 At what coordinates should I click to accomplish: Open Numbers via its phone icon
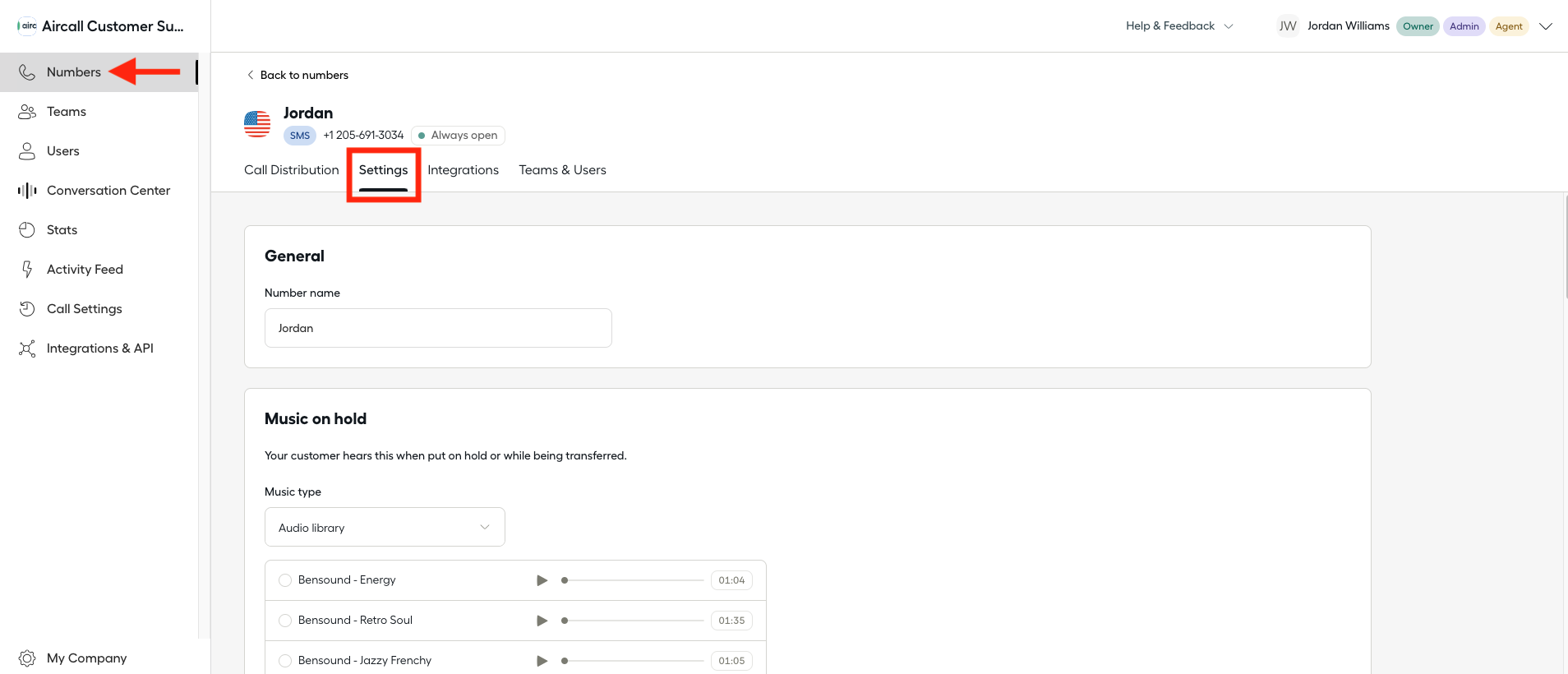click(x=27, y=72)
